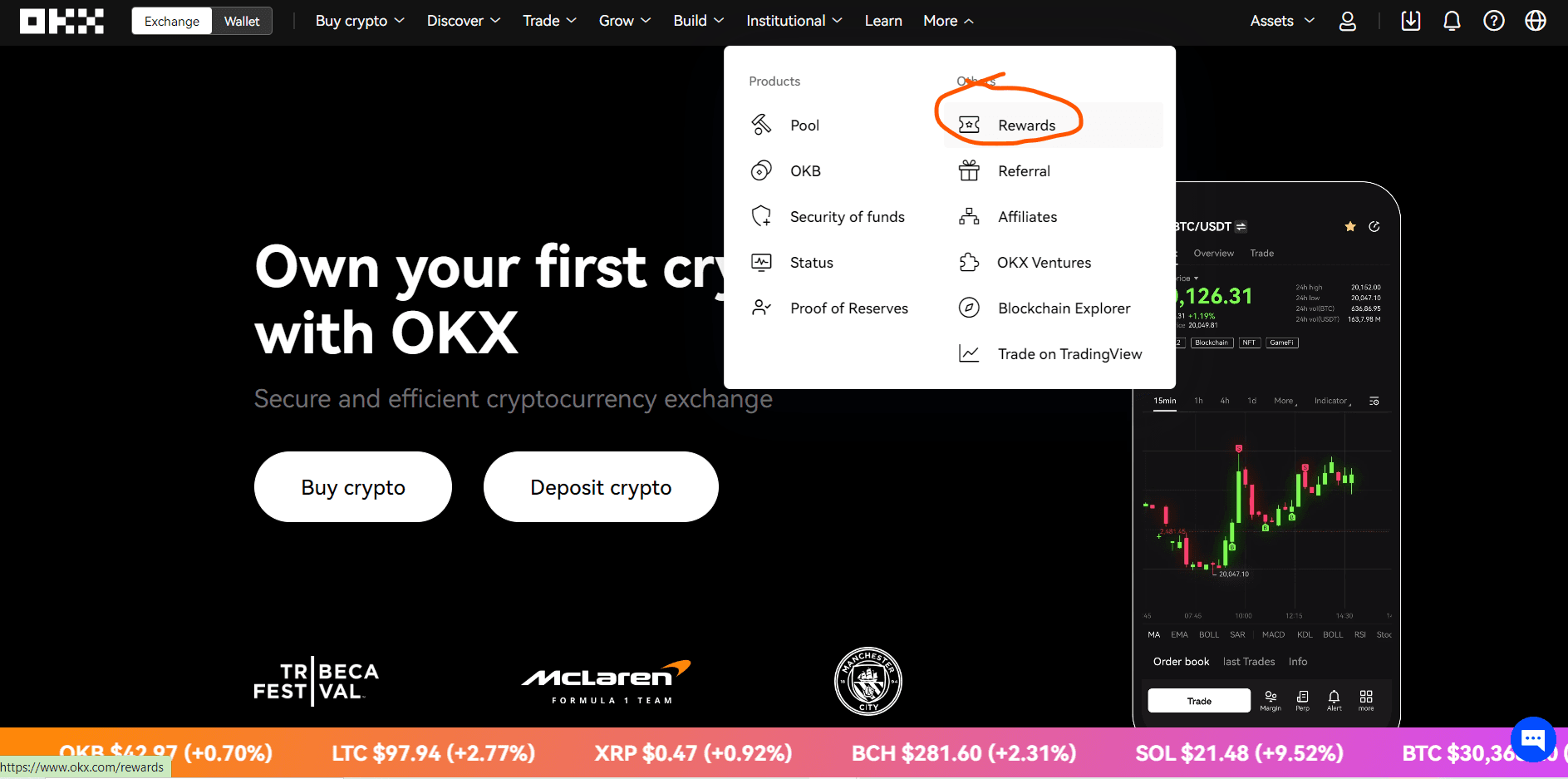Click the OKX logo
The width and height of the screenshot is (1568, 779).
(61, 21)
